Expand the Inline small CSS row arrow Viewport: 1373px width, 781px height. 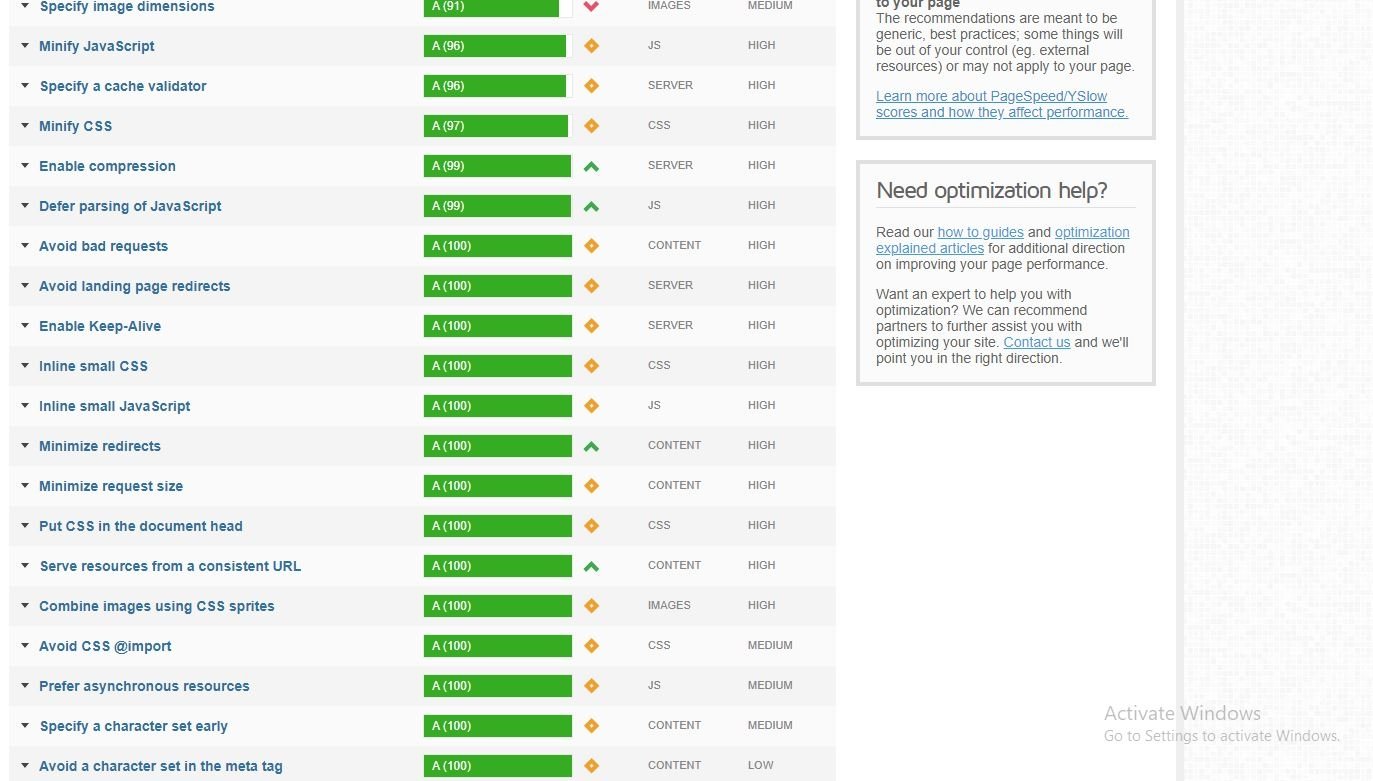coord(25,366)
